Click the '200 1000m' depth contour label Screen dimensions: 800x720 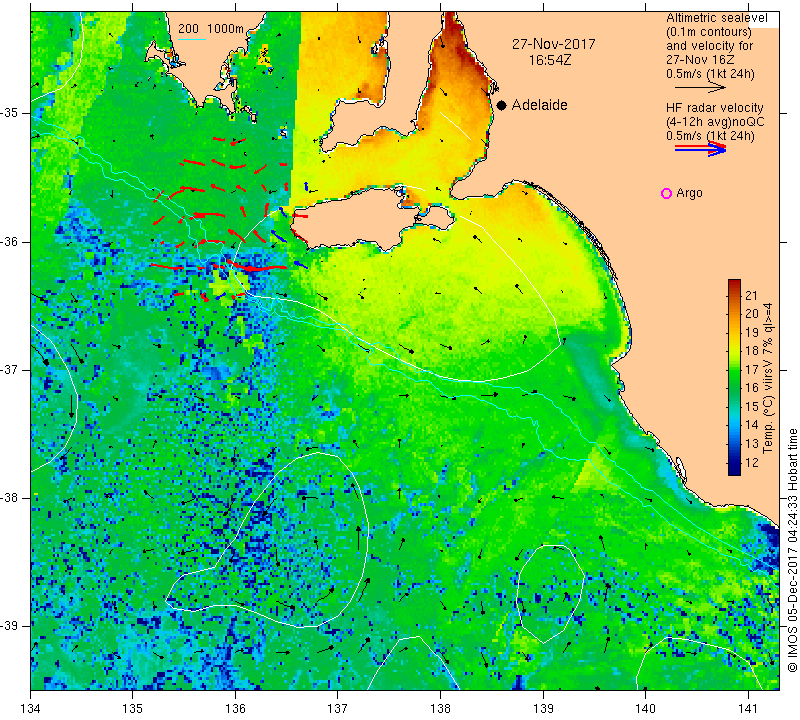coord(211,29)
